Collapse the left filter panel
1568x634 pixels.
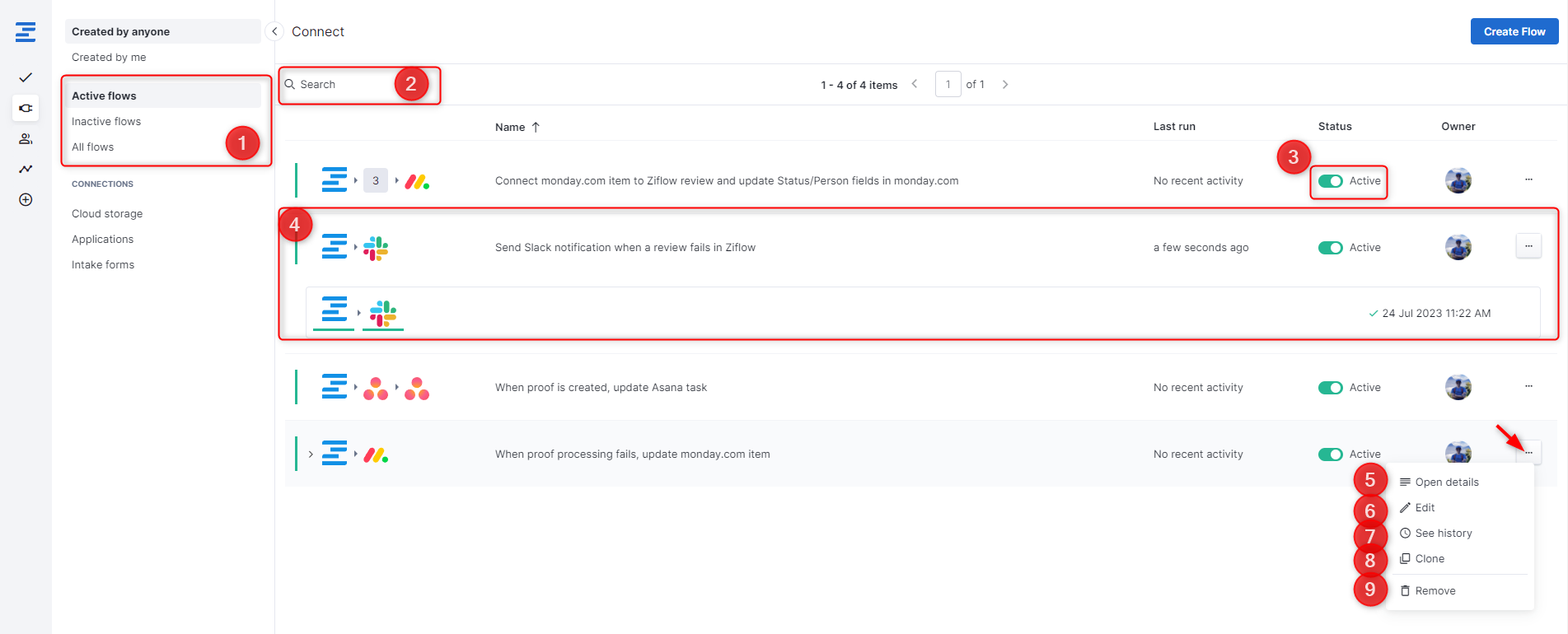pos(274,31)
